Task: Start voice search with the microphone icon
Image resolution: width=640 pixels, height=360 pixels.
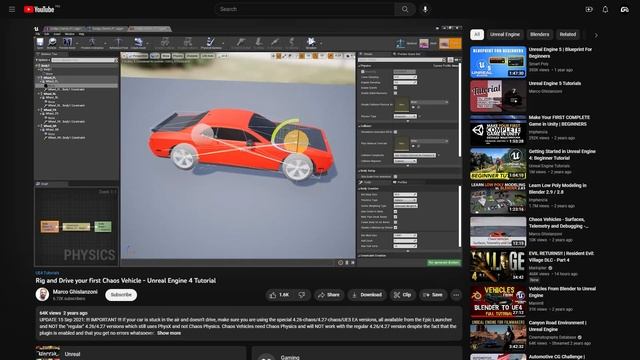Action: (x=425, y=9)
